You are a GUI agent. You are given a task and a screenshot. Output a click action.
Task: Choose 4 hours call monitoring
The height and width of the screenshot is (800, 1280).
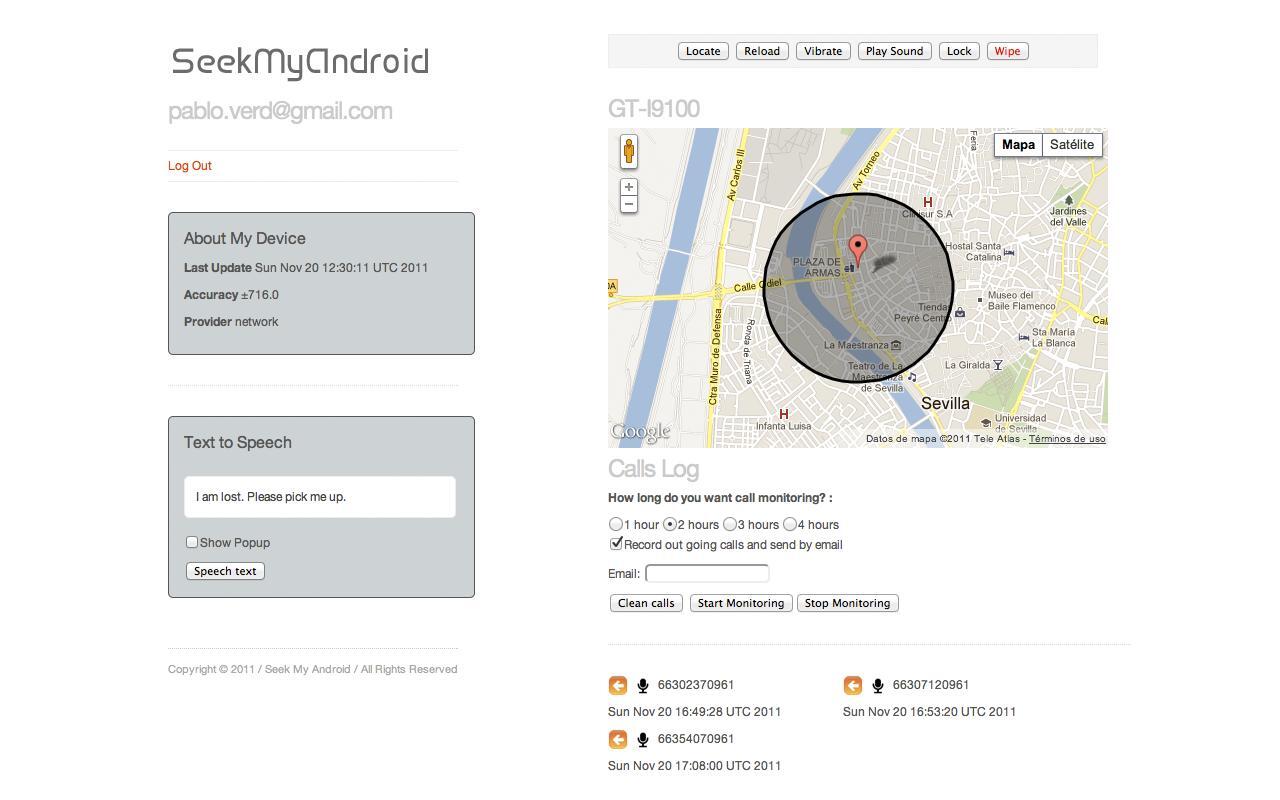[790, 524]
